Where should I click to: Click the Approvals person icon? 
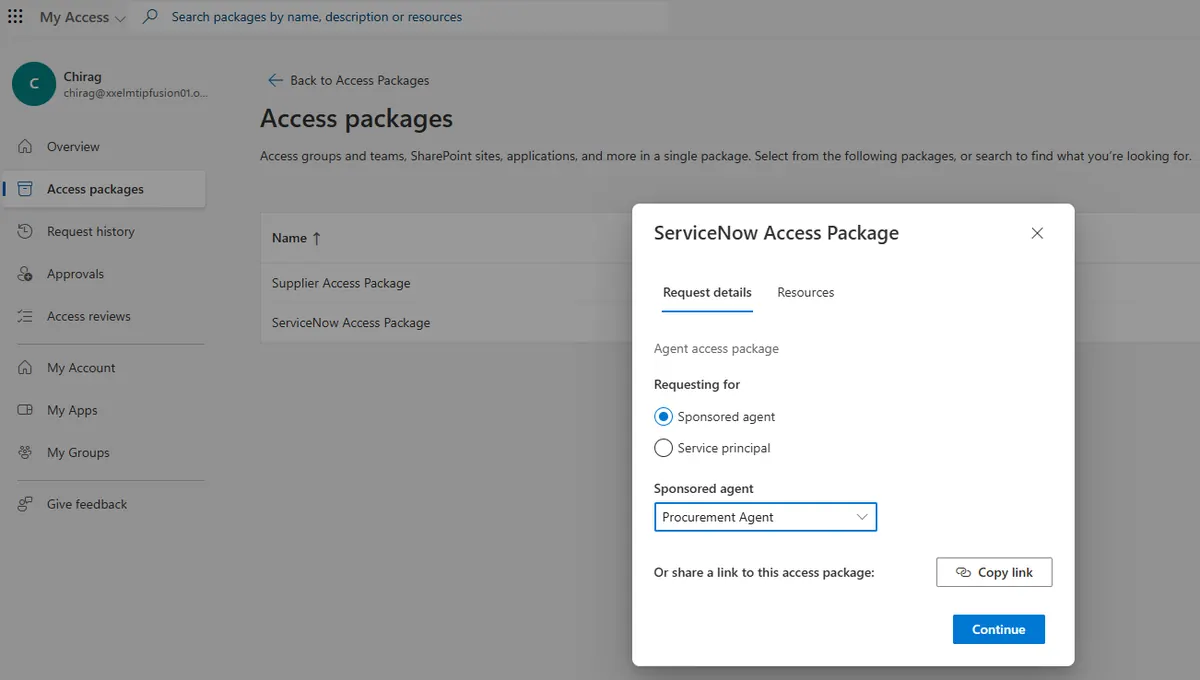(26, 274)
